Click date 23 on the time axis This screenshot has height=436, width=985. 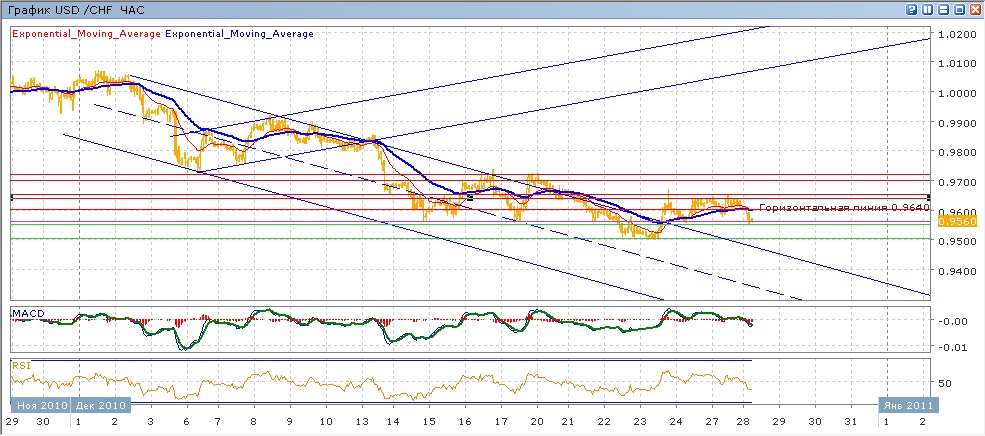(x=639, y=422)
